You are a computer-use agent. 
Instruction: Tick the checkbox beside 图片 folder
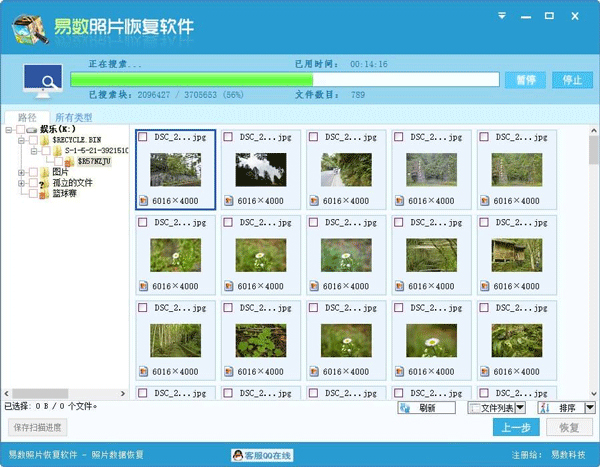(32, 172)
